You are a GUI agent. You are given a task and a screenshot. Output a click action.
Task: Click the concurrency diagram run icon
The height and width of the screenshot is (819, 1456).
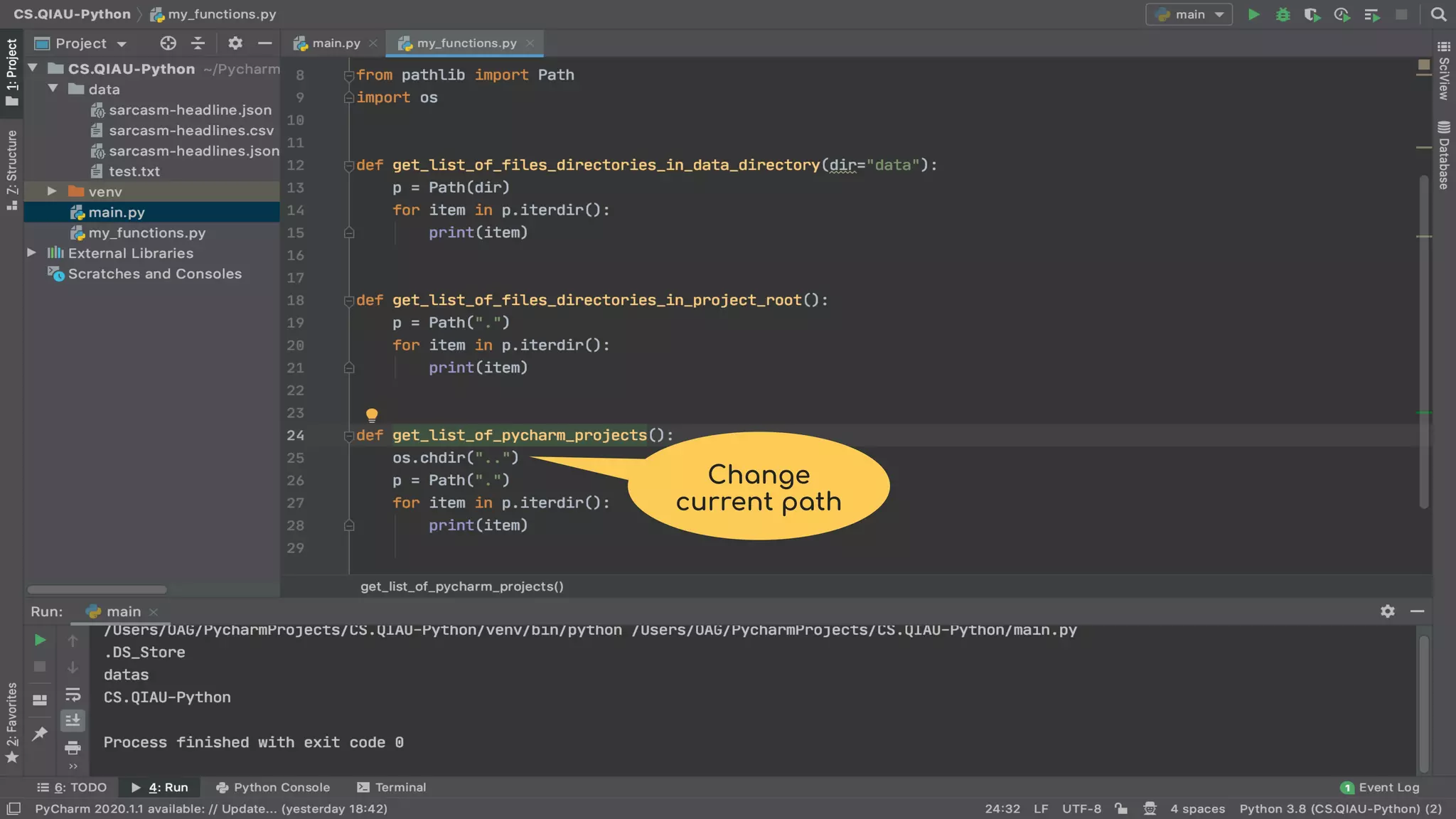(1372, 14)
